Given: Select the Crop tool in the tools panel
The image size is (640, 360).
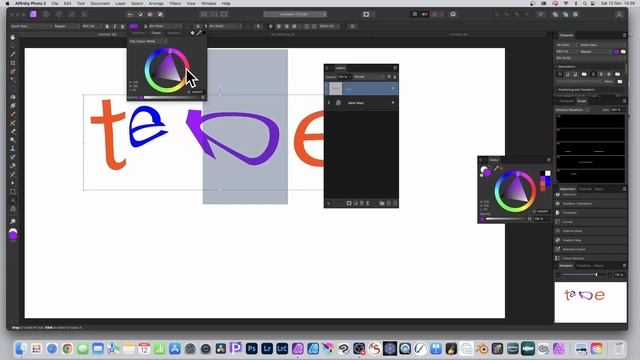Looking at the screenshot, I should point(13,63).
